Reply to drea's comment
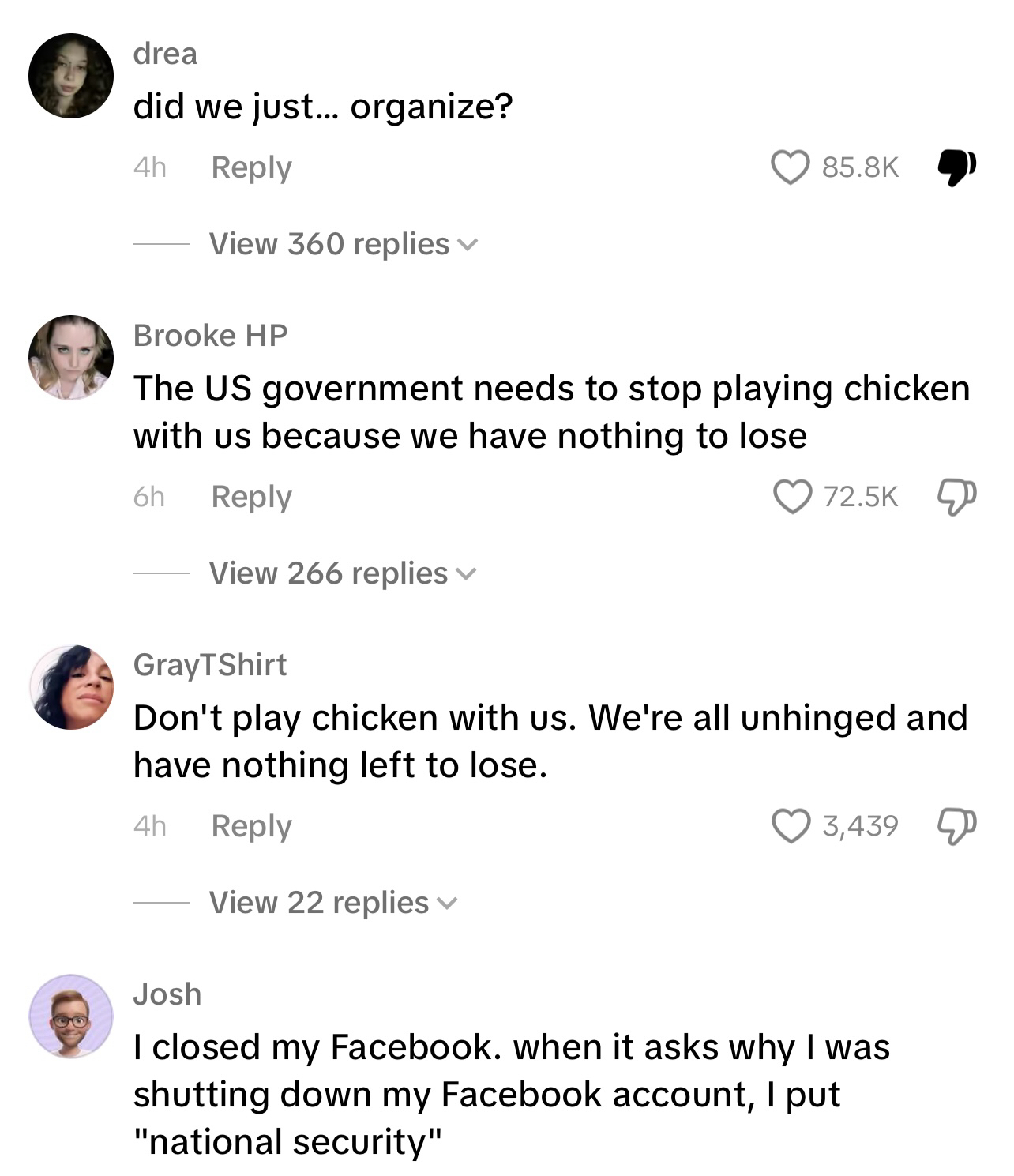This screenshot has height=1176, width=1014. [x=251, y=167]
